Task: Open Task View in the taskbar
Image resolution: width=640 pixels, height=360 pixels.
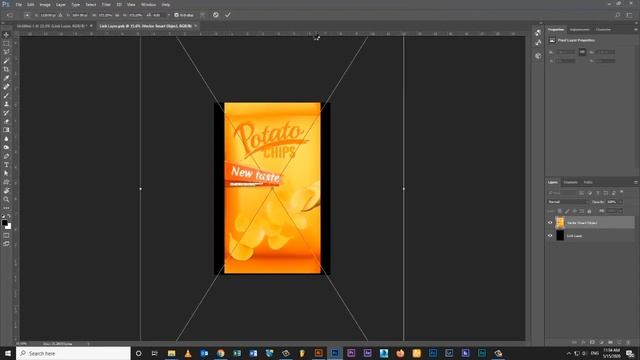Action: click(155, 353)
